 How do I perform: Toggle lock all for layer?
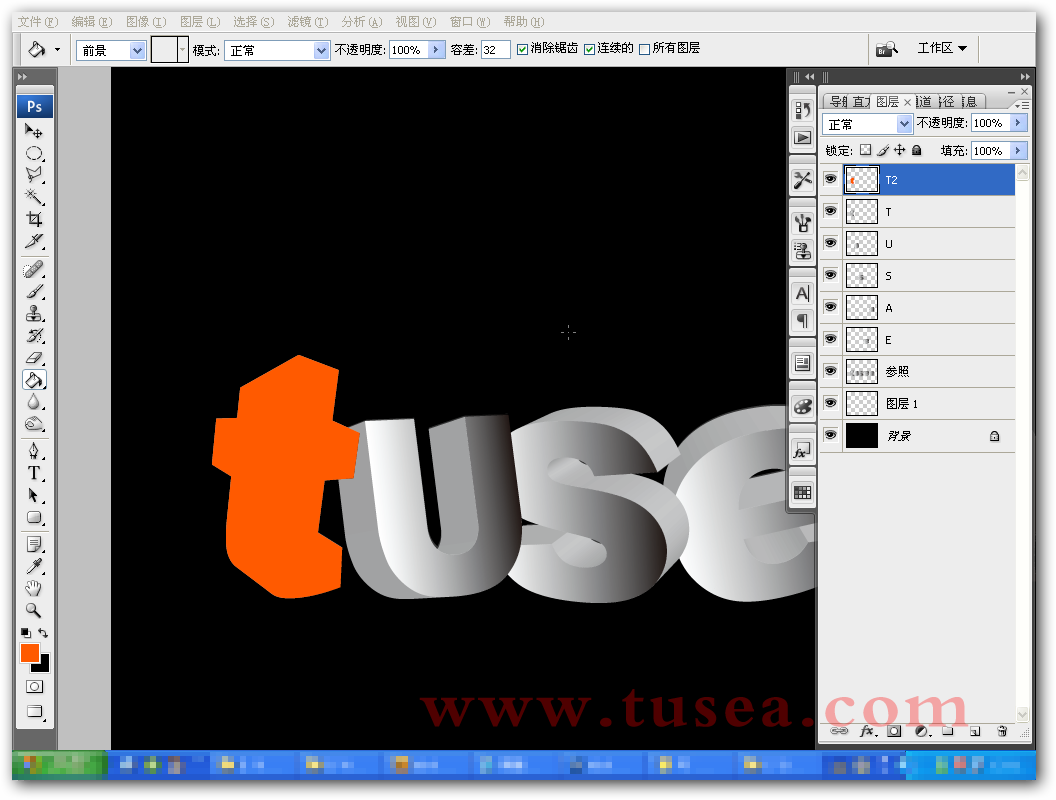[x=917, y=150]
